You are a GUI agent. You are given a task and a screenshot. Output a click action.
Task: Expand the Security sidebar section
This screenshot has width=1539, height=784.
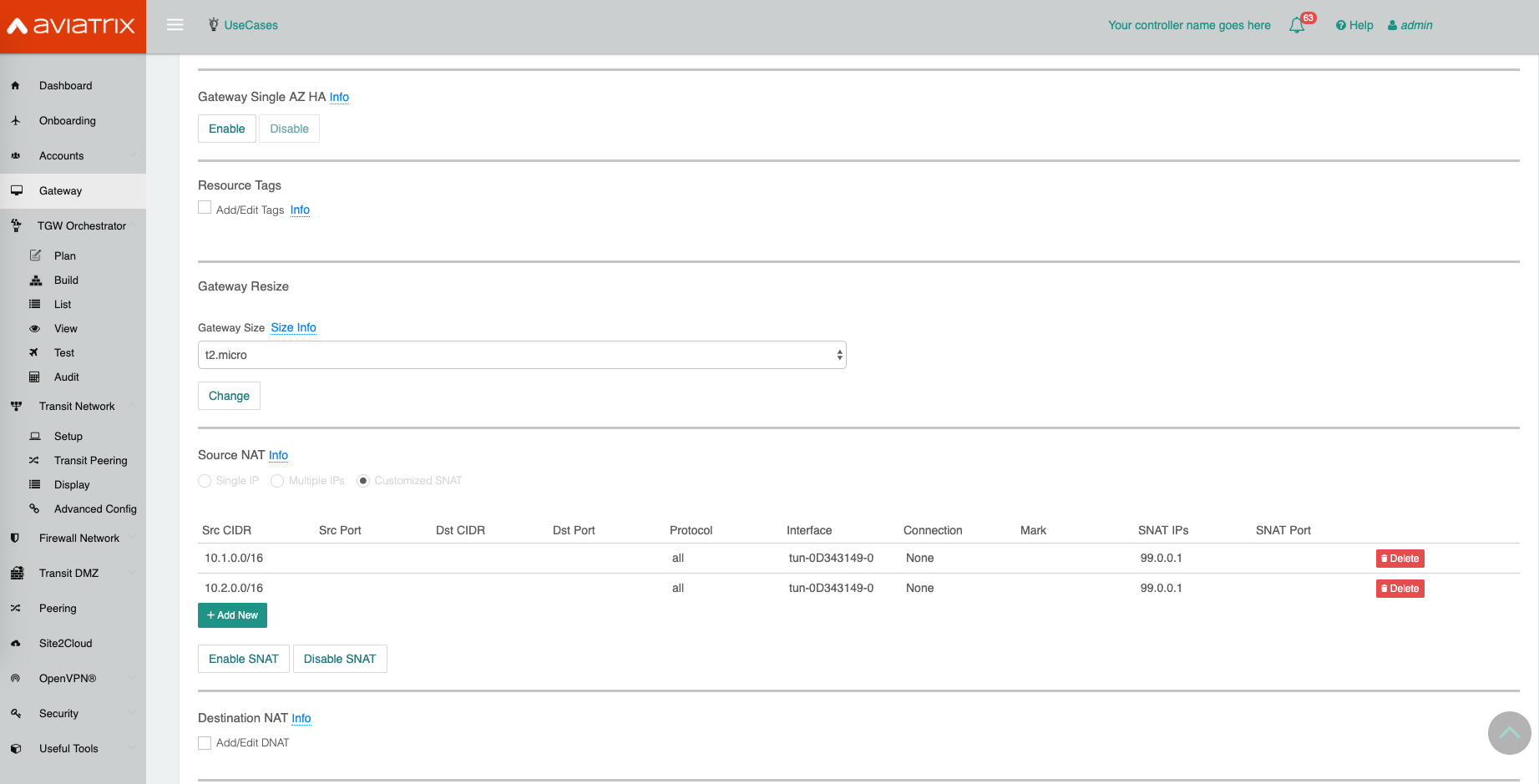click(x=58, y=714)
